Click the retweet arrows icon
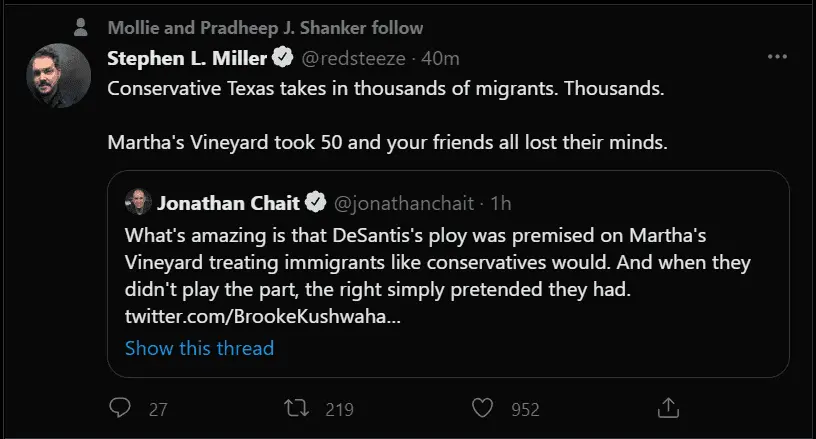This screenshot has height=439, width=816. (x=297, y=408)
